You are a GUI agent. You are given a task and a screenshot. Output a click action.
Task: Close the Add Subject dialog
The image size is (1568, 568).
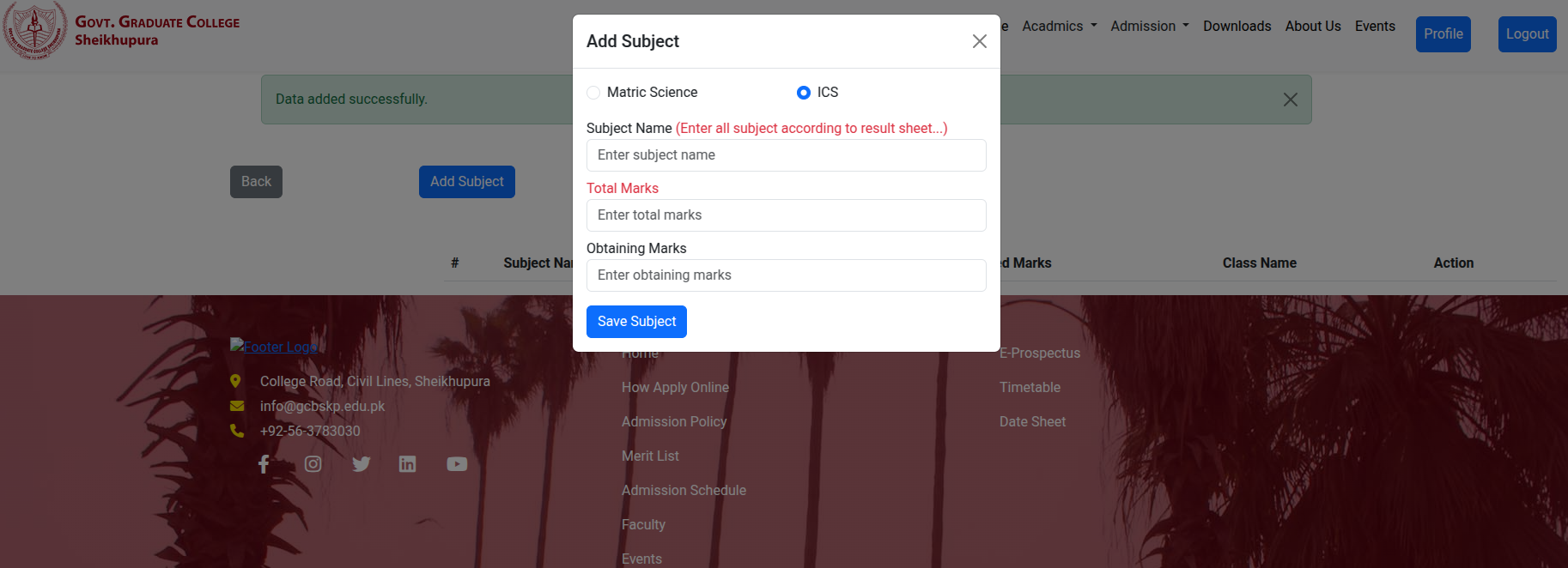[979, 41]
